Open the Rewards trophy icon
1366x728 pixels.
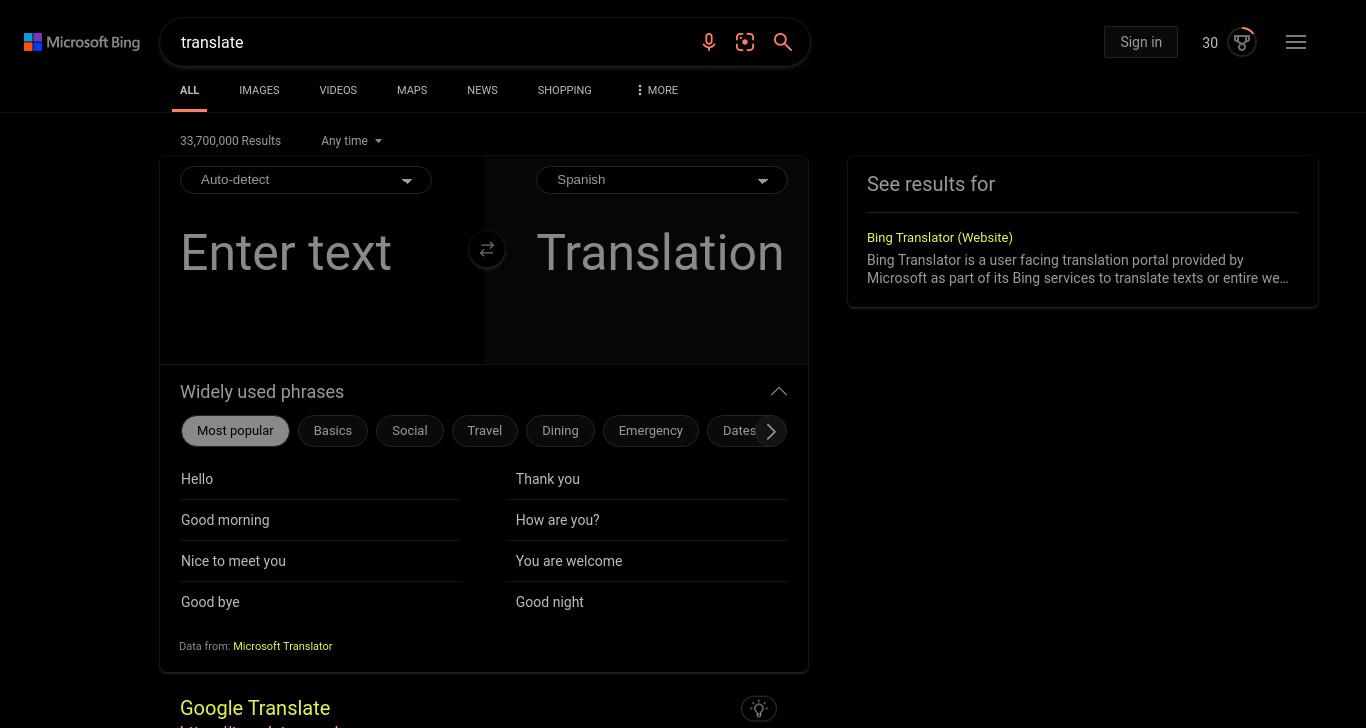point(1242,42)
